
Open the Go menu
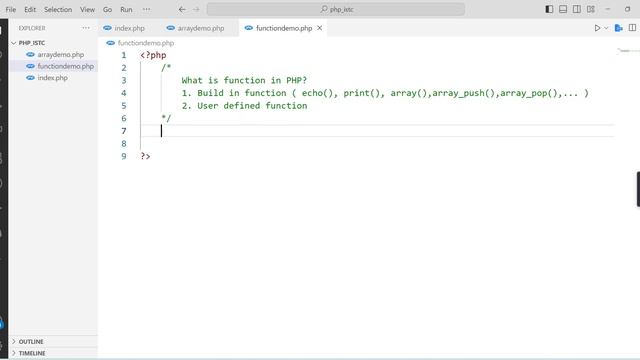[x=107, y=9]
